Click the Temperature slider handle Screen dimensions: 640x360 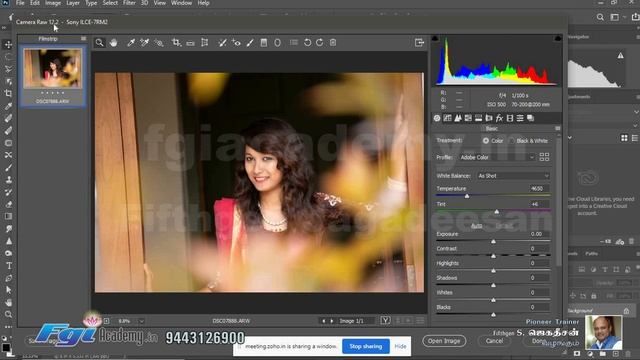click(x=467, y=196)
